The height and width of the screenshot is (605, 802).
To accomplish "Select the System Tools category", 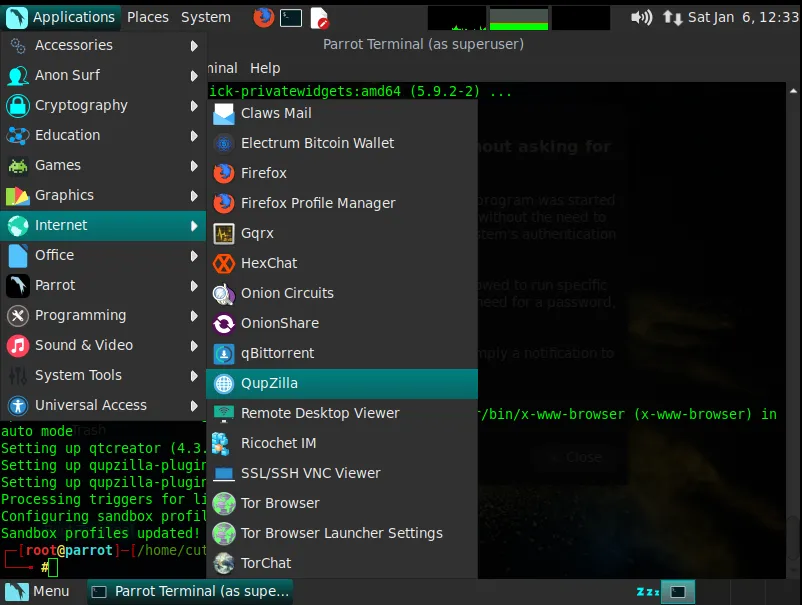I will tap(103, 375).
